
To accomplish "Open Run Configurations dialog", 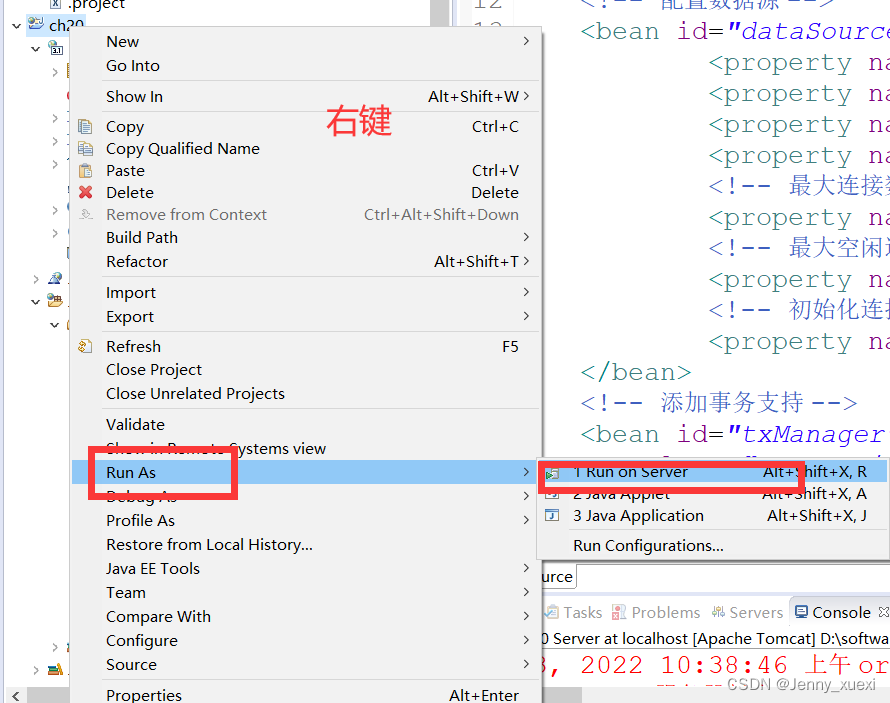I will 713,546.
